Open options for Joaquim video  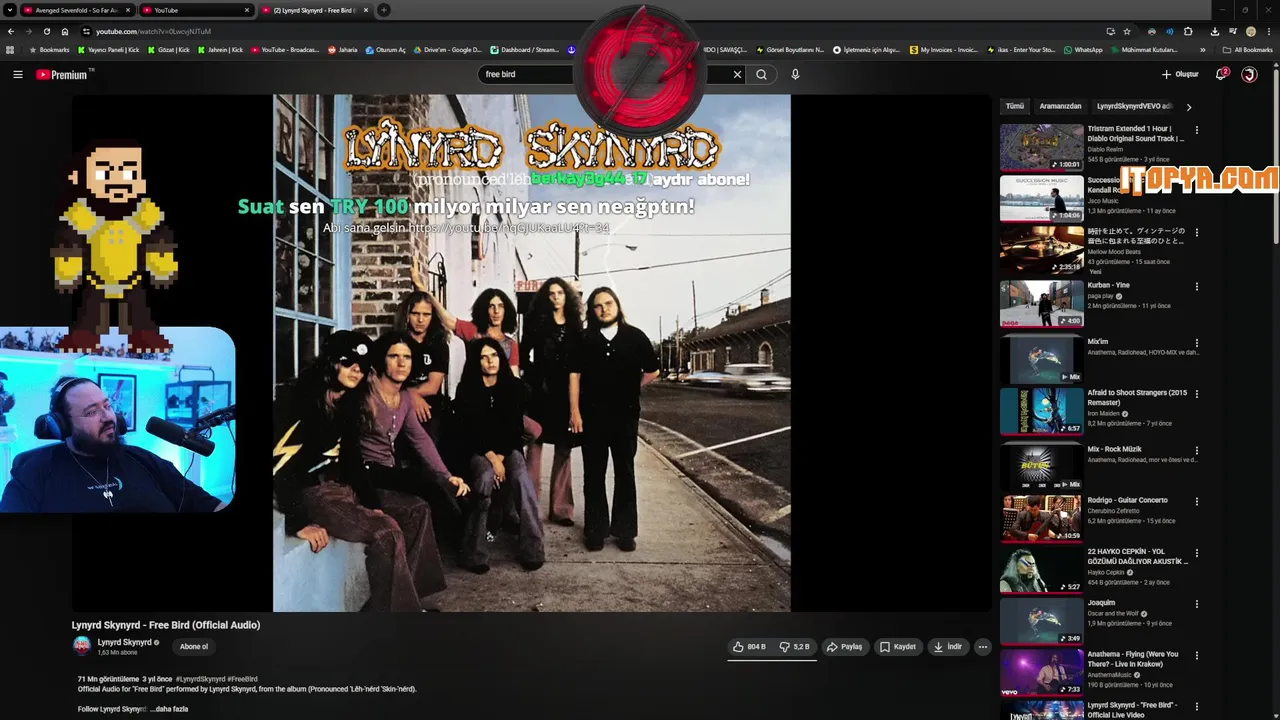click(x=1196, y=605)
